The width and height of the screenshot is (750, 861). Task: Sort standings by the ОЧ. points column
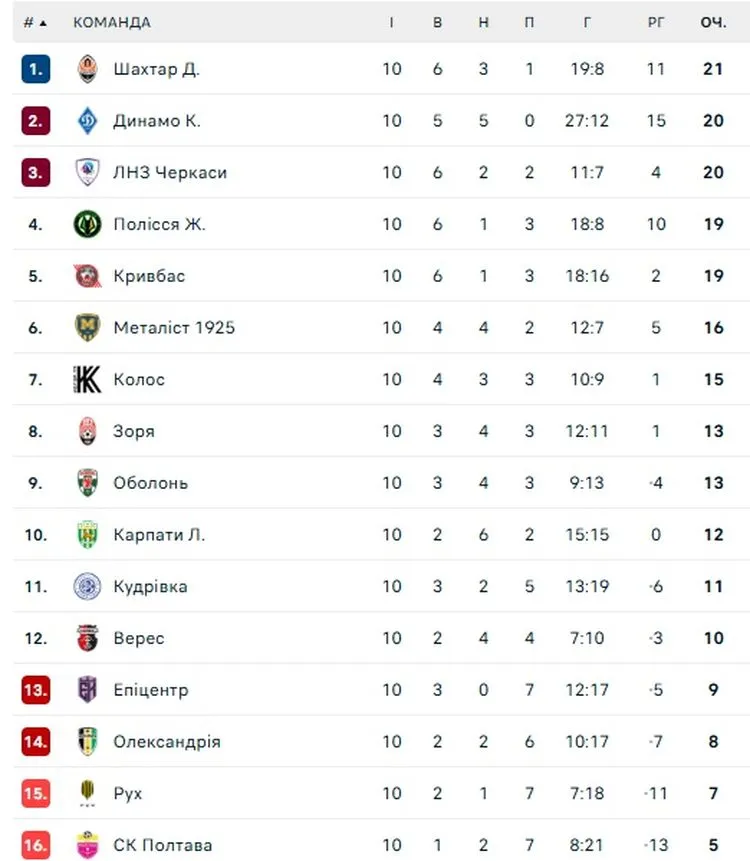712,22
